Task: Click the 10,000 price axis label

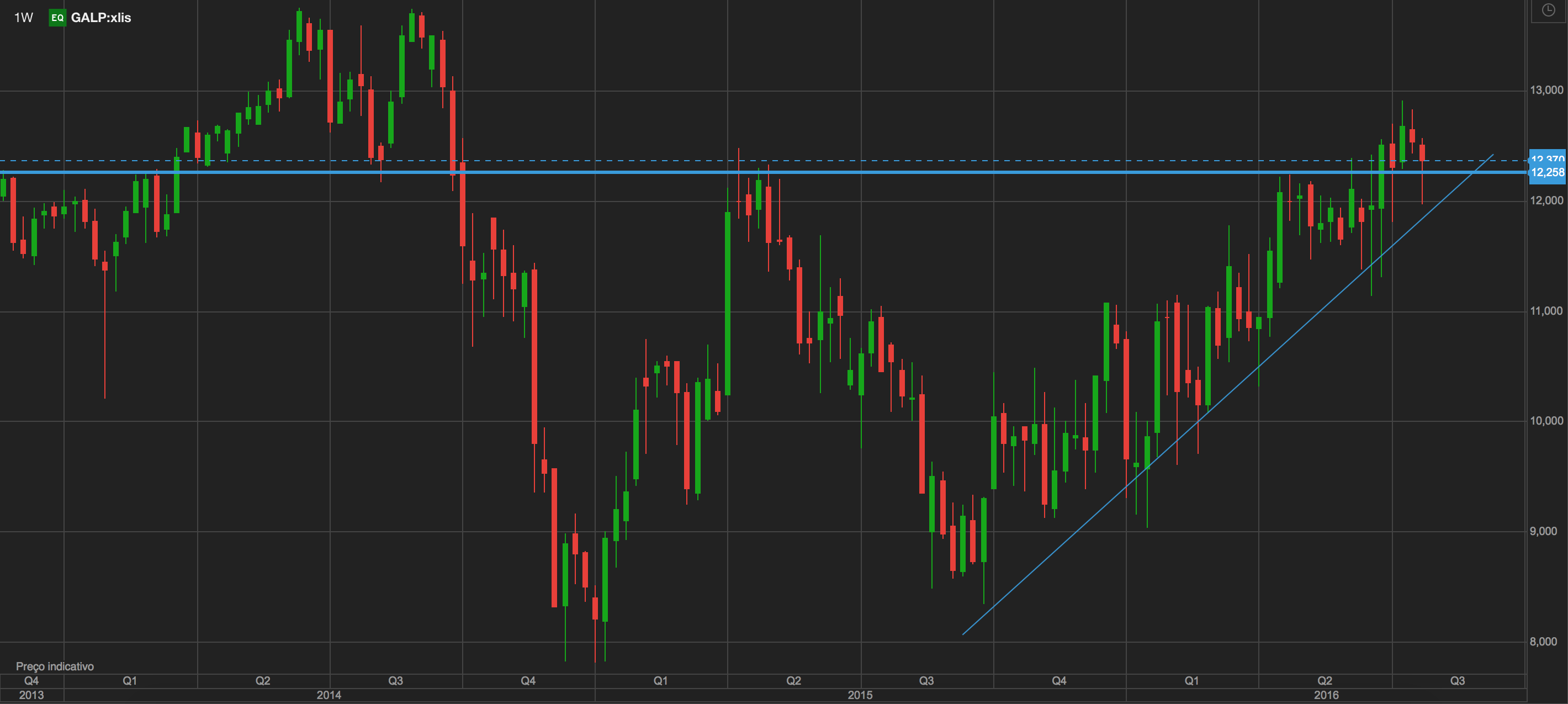Action: 1546,421
